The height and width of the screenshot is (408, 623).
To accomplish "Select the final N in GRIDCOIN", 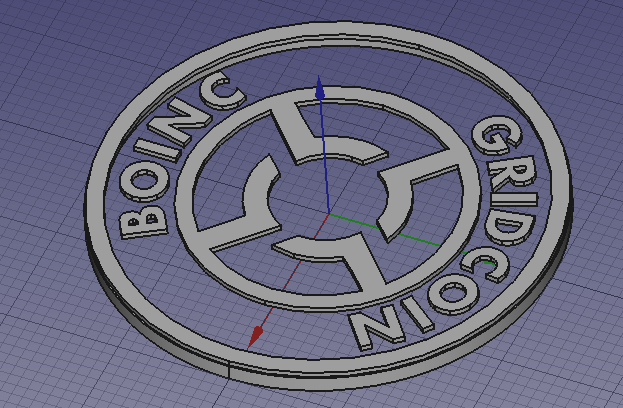I will point(377,328).
